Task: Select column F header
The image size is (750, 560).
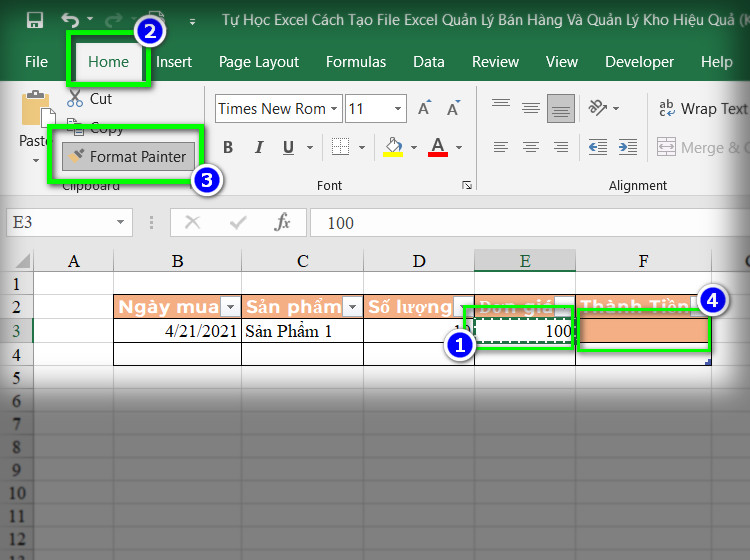Action: click(643, 261)
